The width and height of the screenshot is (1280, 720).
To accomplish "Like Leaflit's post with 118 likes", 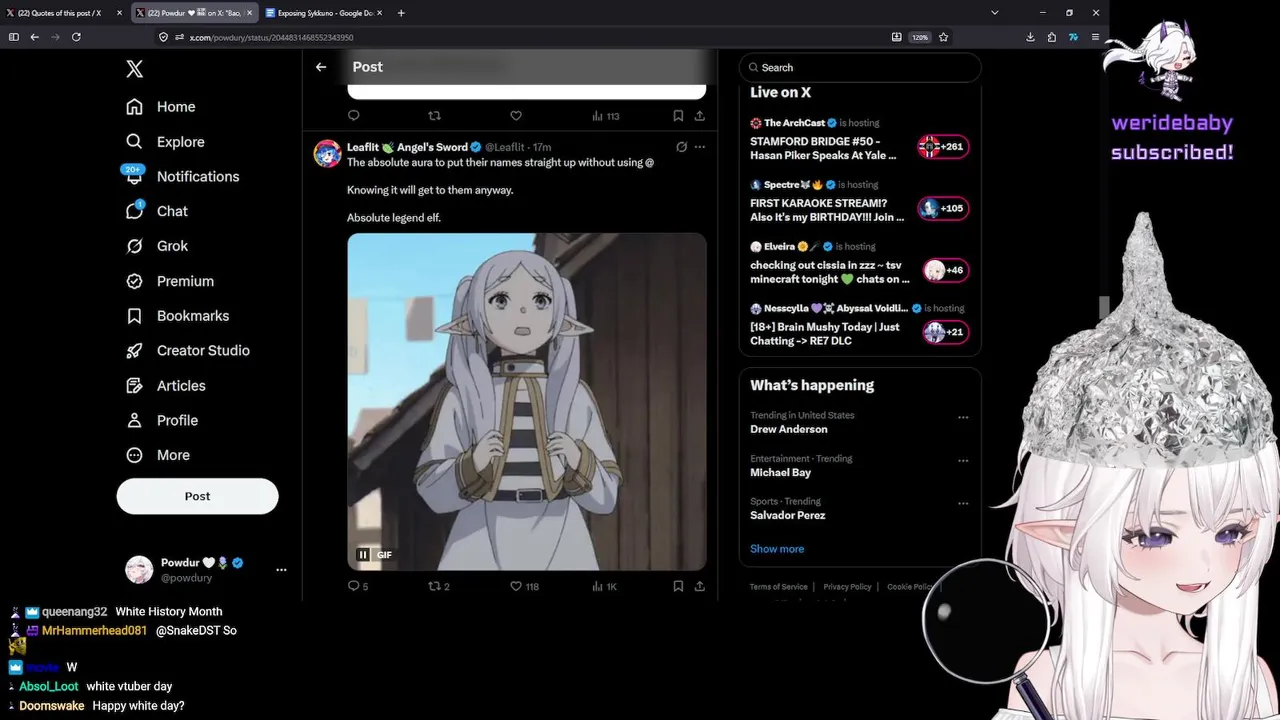I will point(524,586).
